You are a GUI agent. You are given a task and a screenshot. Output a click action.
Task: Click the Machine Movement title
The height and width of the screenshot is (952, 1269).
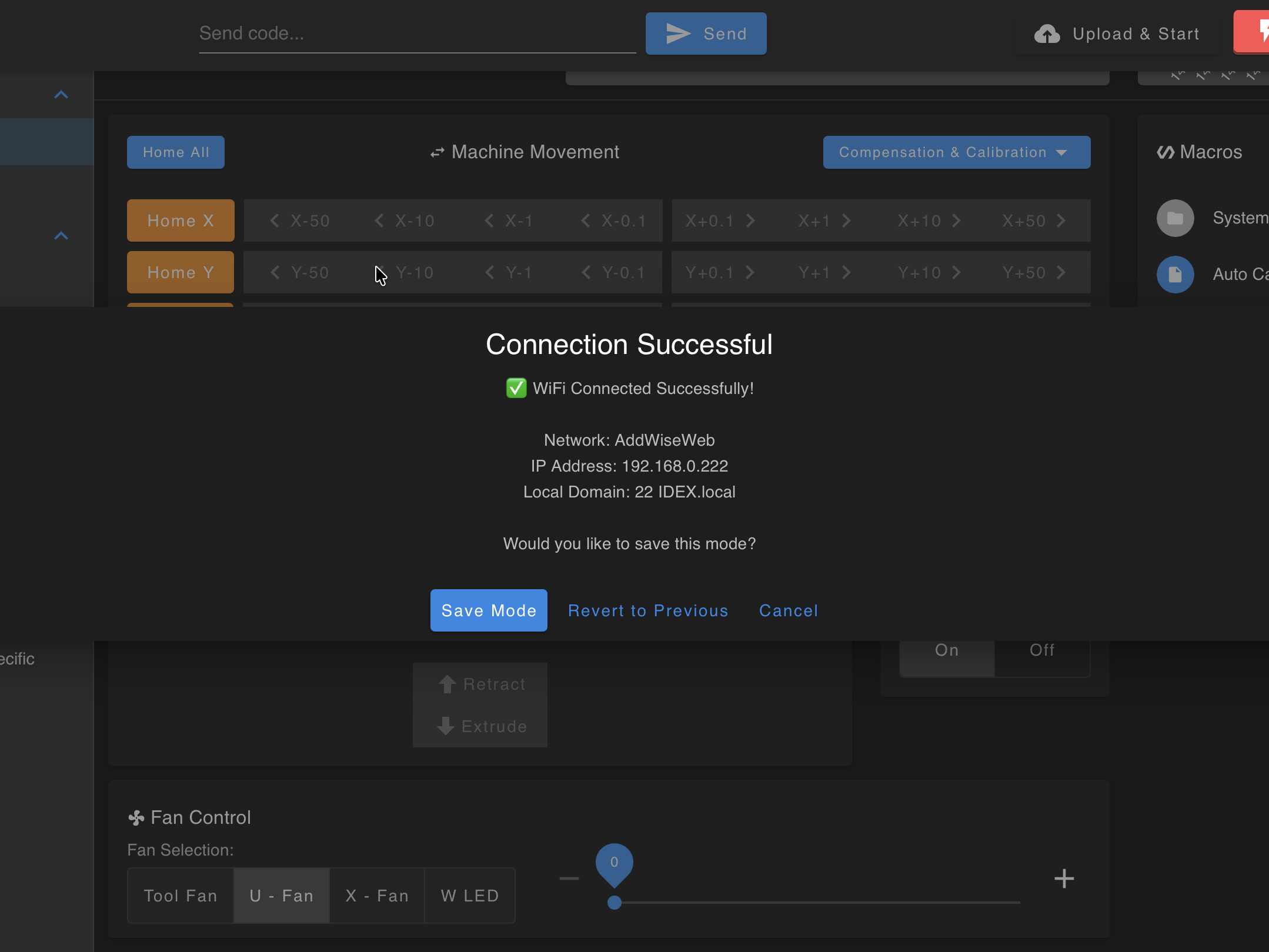525,152
